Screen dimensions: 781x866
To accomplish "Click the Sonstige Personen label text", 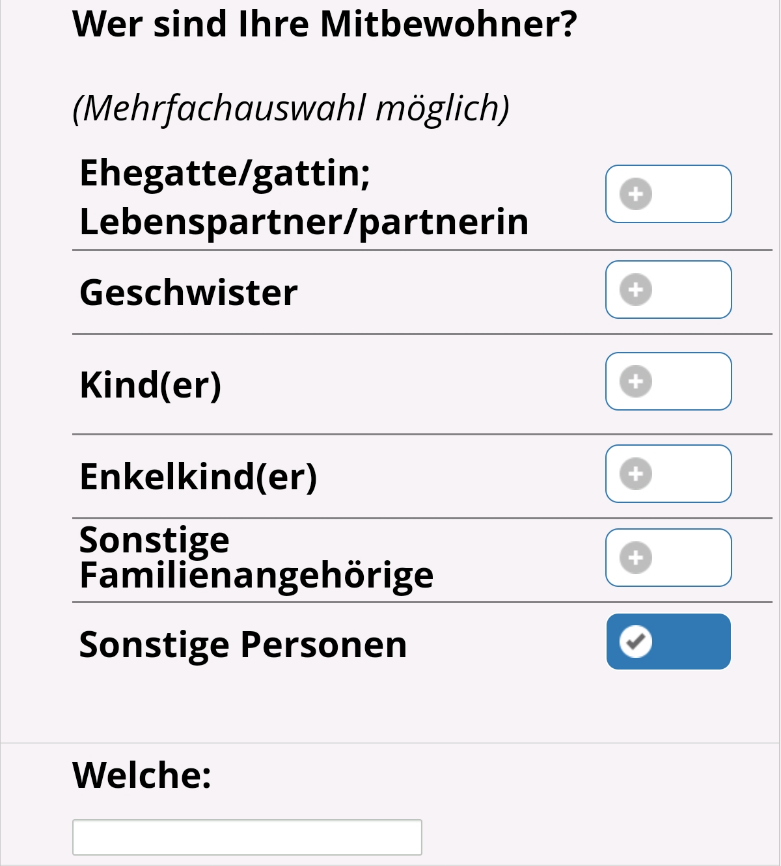I will tap(243, 644).
